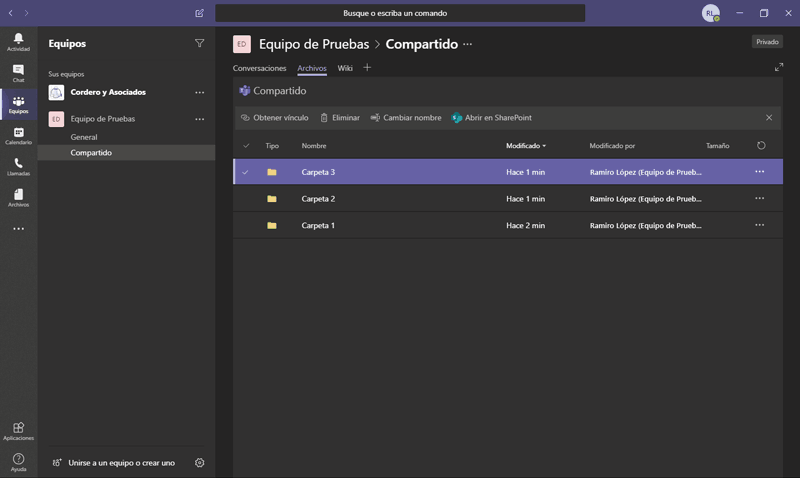Open the Wiki tab
The width and height of the screenshot is (800, 478).
tap(345, 68)
